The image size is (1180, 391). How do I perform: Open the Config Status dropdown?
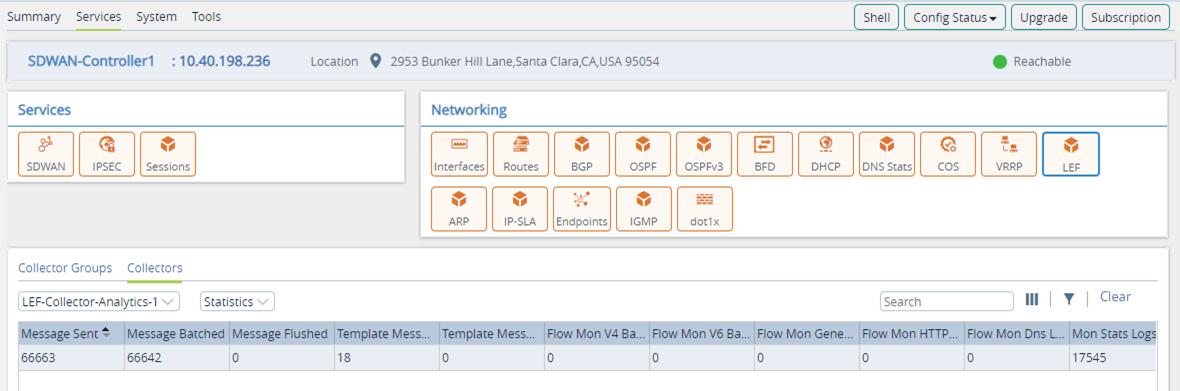click(955, 17)
